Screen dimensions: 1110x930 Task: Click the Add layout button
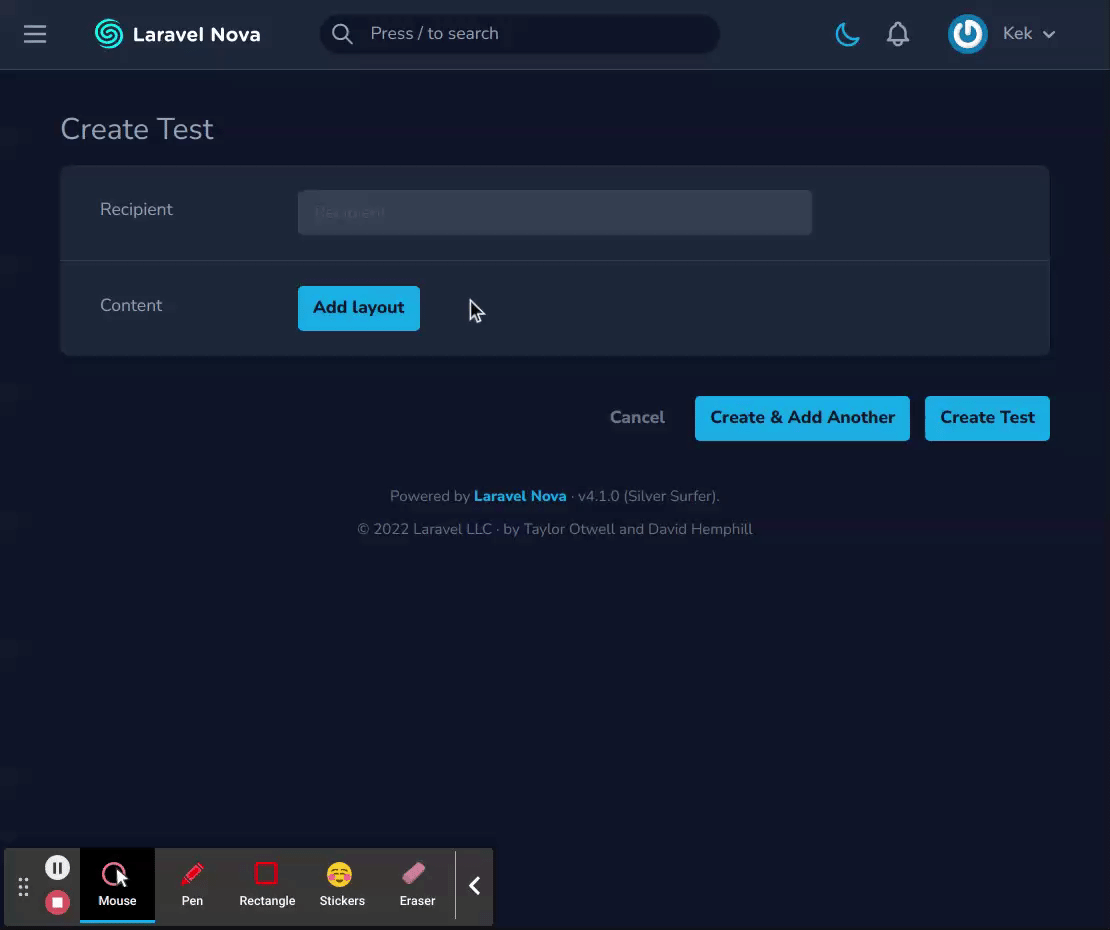(x=358, y=308)
